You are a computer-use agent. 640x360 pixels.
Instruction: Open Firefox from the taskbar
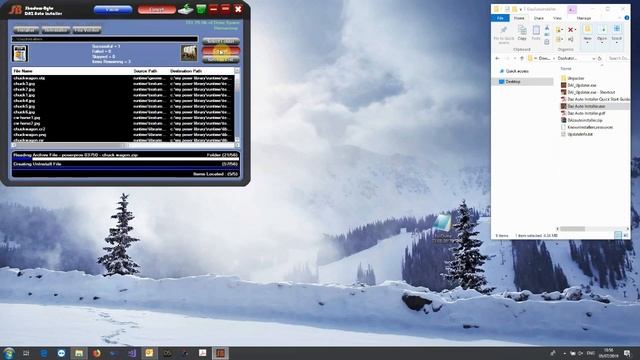click(96, 353)
